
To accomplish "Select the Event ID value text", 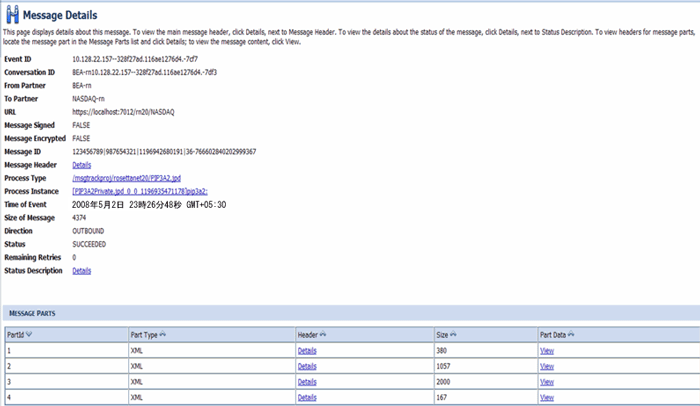I will coord(135,59).
